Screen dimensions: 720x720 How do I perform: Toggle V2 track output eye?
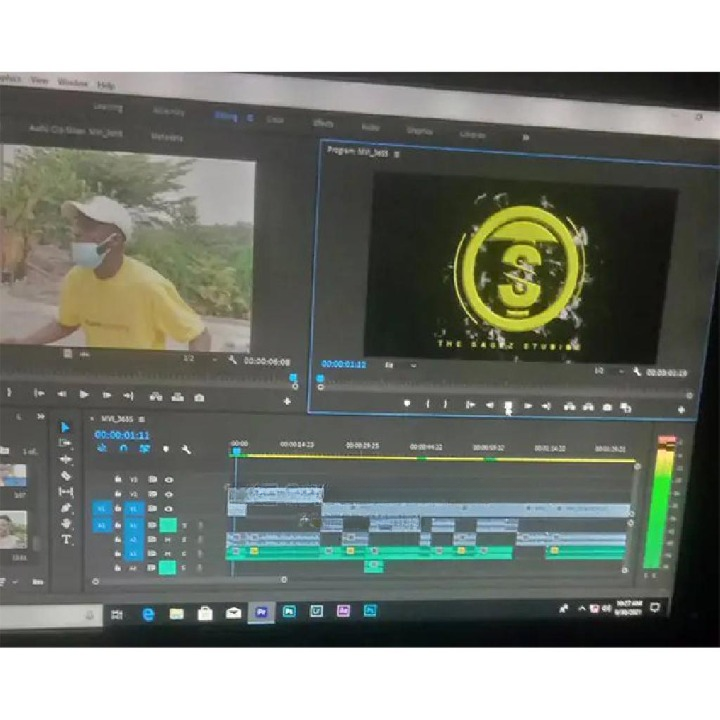click(169, 495)
